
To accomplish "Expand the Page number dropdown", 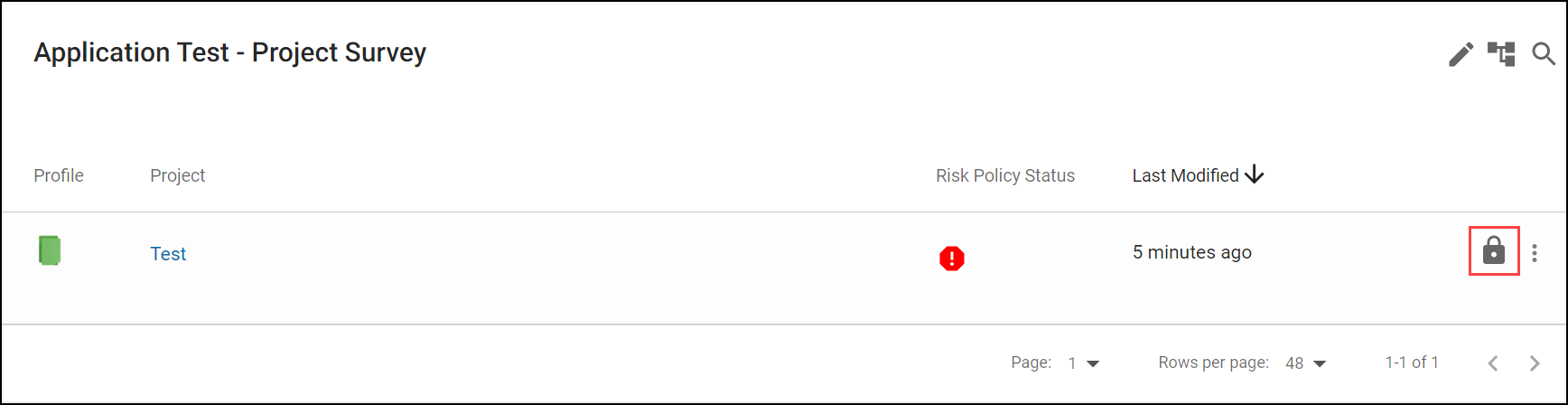I will pyautogui.click(x=1084, y=363).
